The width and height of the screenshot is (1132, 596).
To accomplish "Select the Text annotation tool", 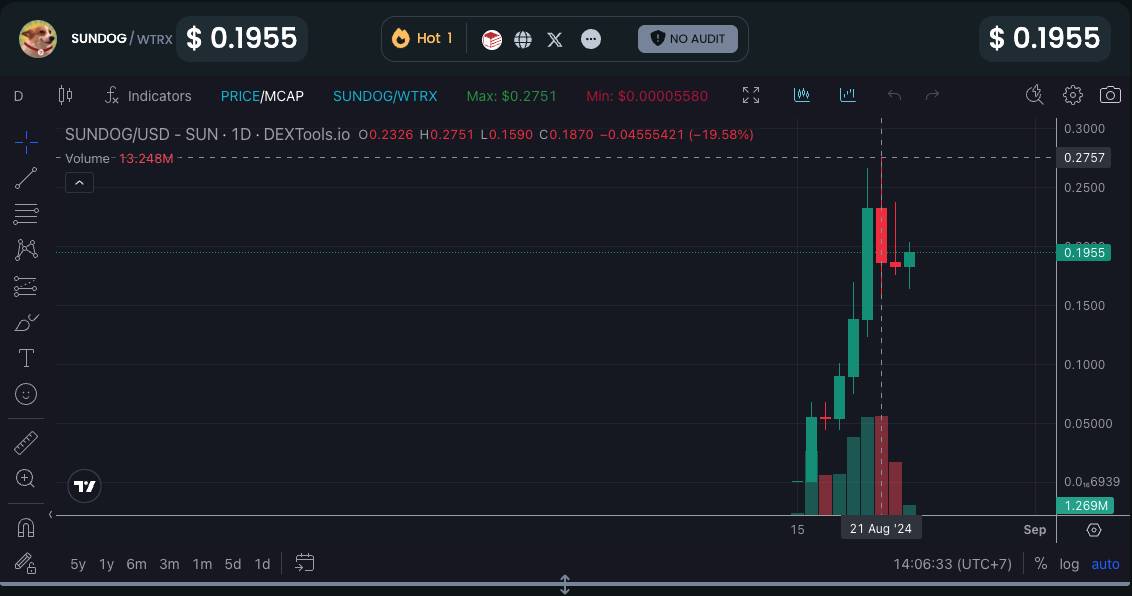I will click(26, 358).
